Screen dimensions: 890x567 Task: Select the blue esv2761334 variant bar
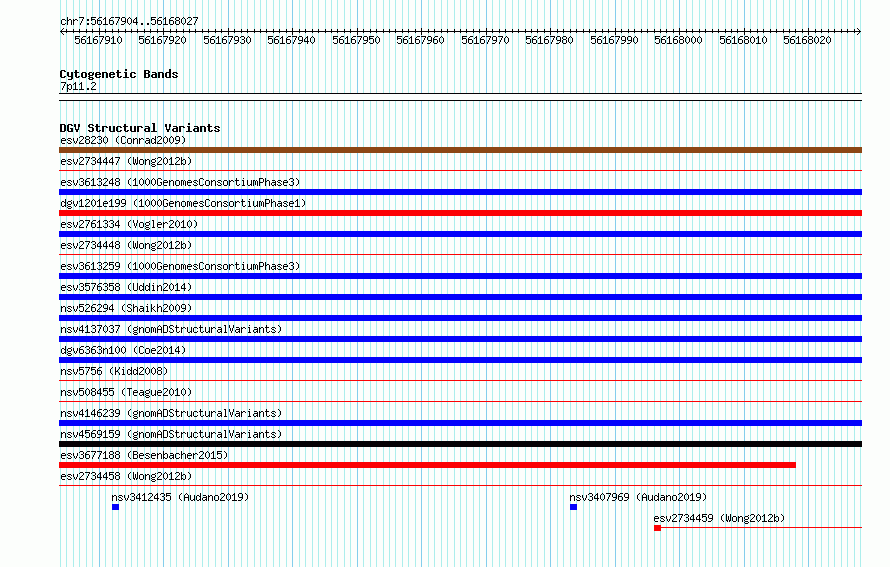(x=460, y=234)
